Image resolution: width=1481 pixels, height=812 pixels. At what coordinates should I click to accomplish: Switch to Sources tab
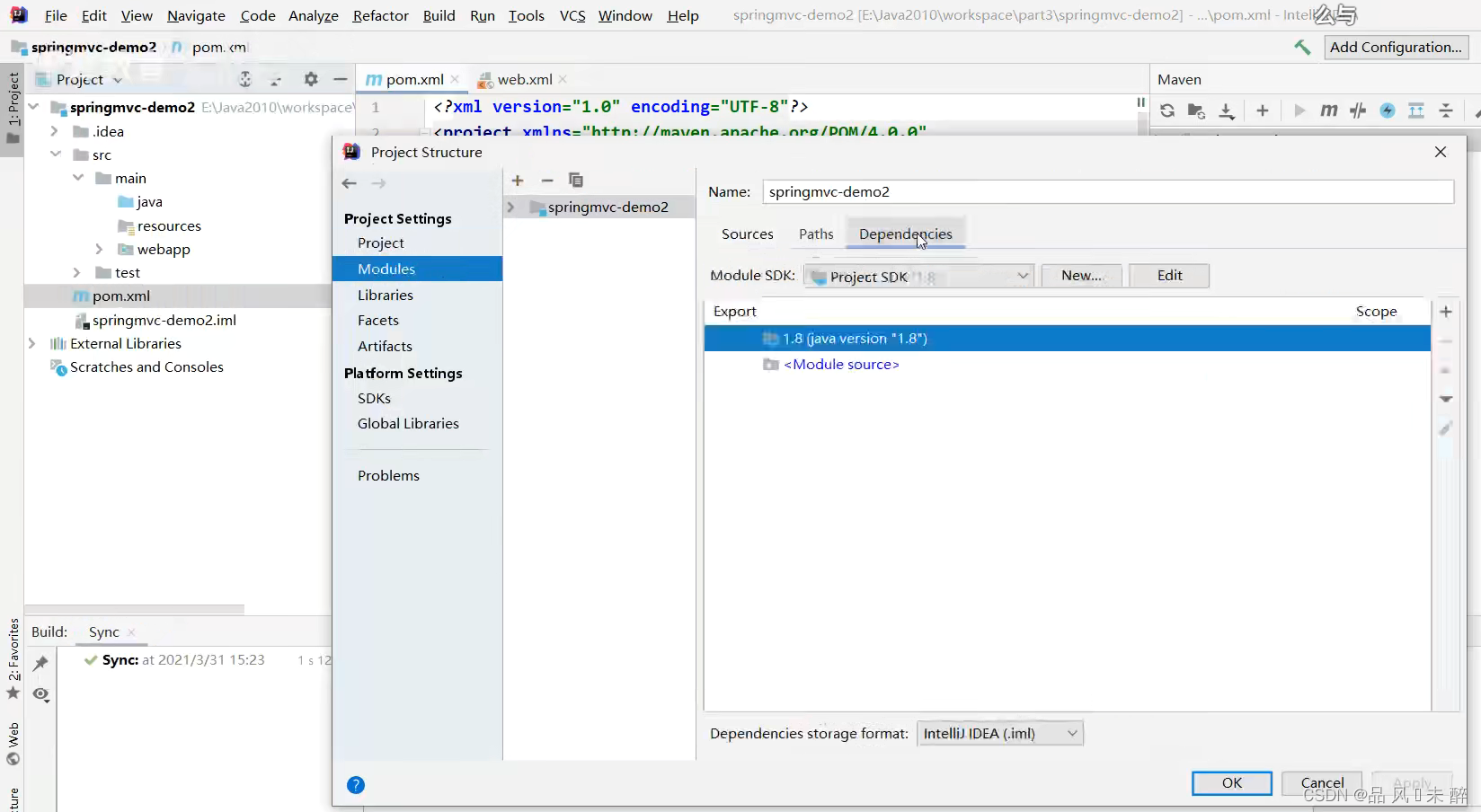tap(747, 234)
